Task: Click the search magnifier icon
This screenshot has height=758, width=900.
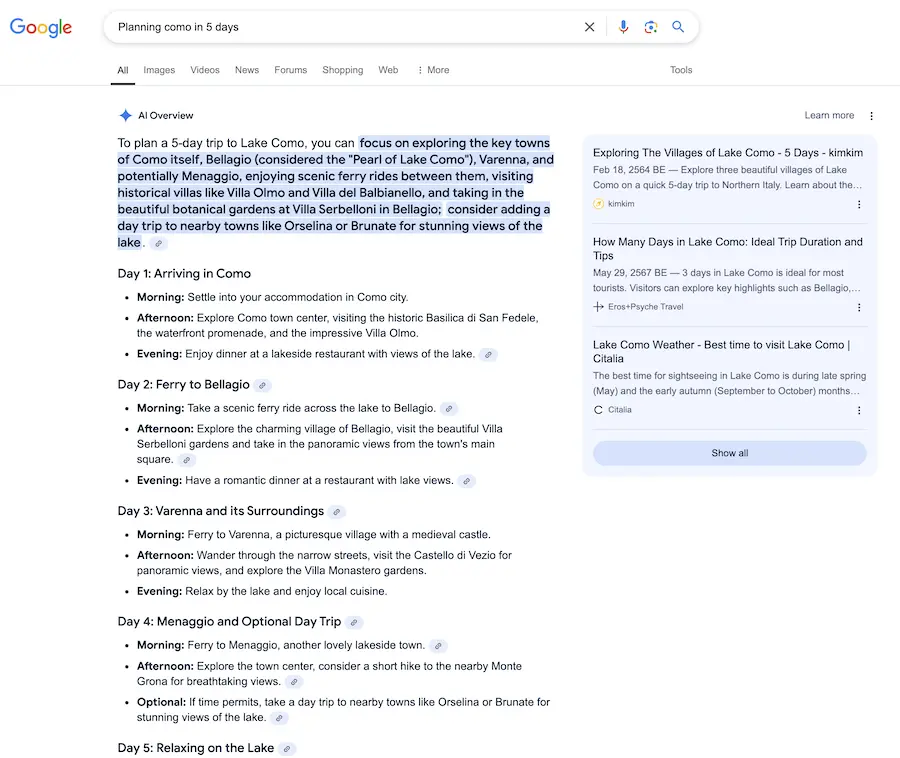Action: coord(678,27)
